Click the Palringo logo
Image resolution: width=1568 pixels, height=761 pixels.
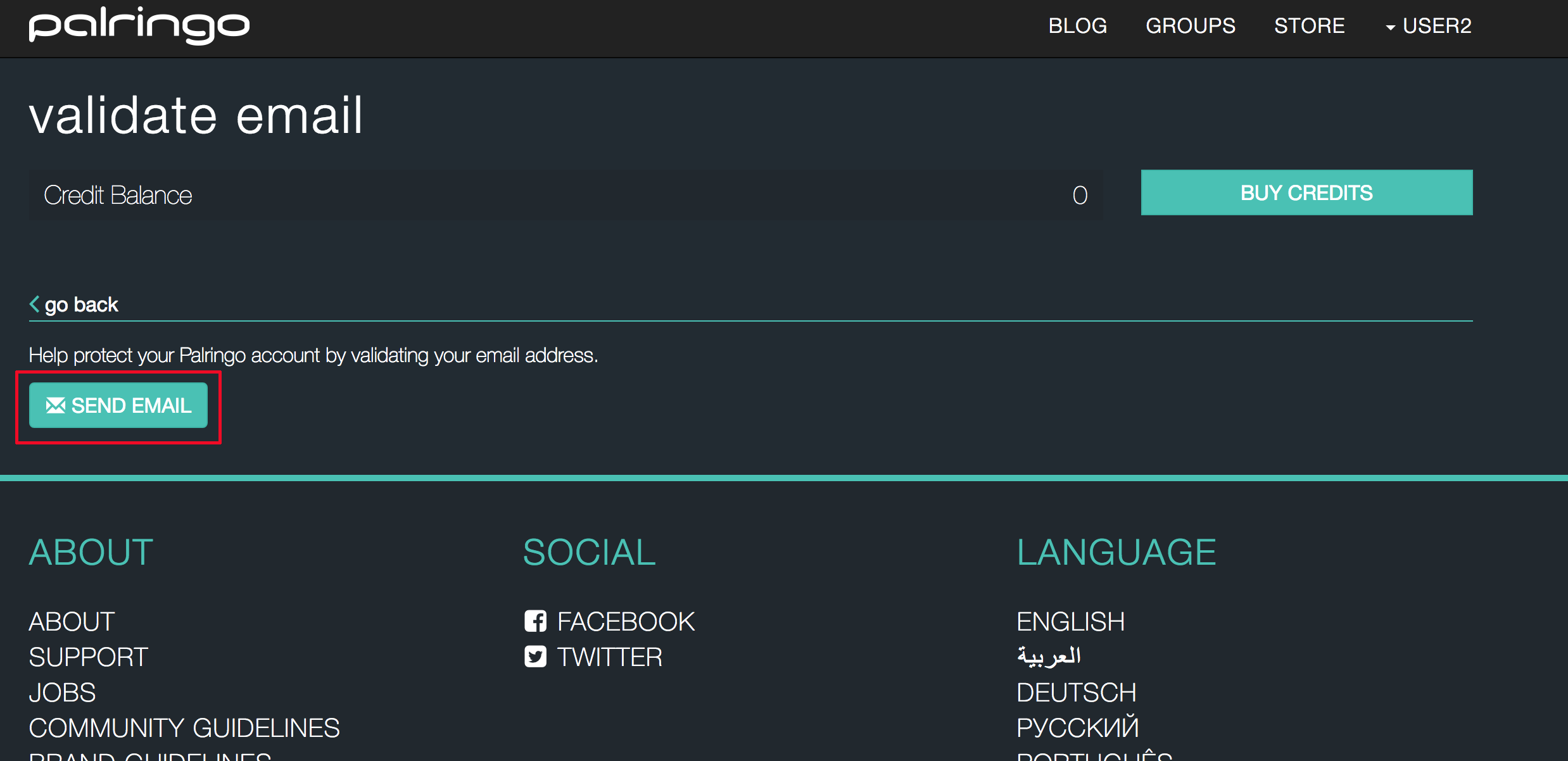(x=139, y=25)
